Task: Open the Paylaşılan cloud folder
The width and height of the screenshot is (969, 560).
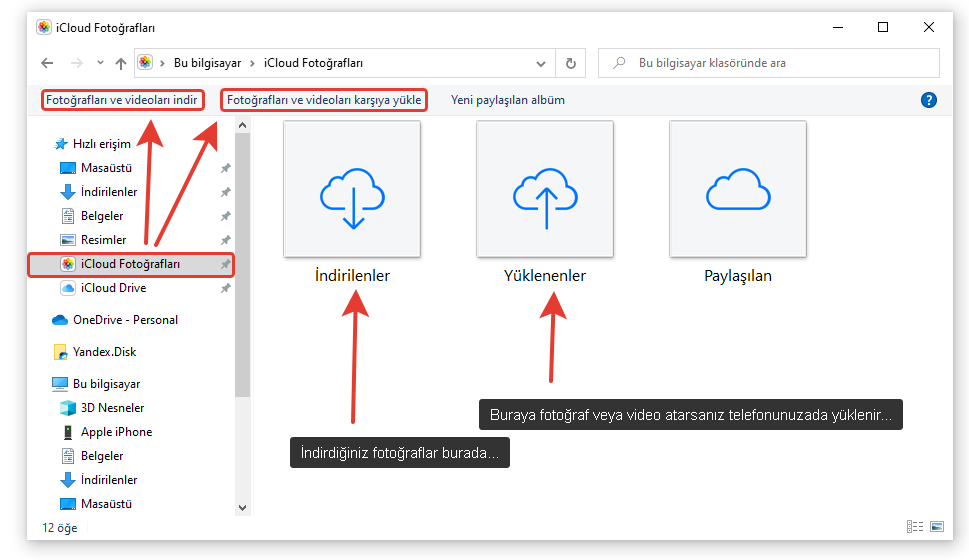Action: (737, 188)
